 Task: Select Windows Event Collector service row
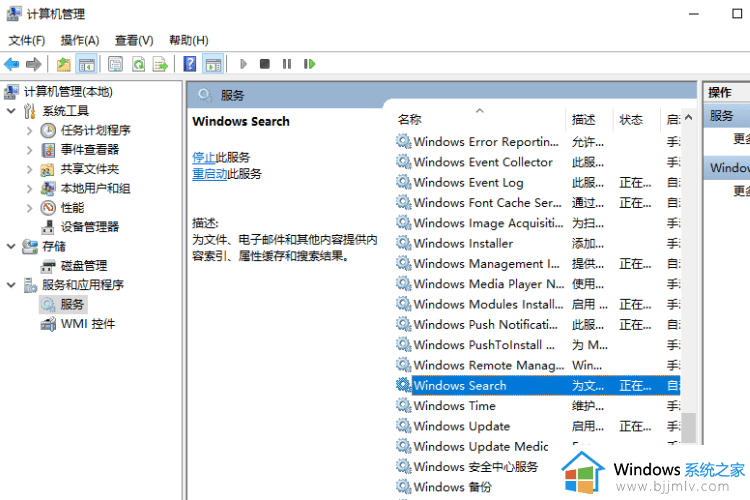[538, 162]
